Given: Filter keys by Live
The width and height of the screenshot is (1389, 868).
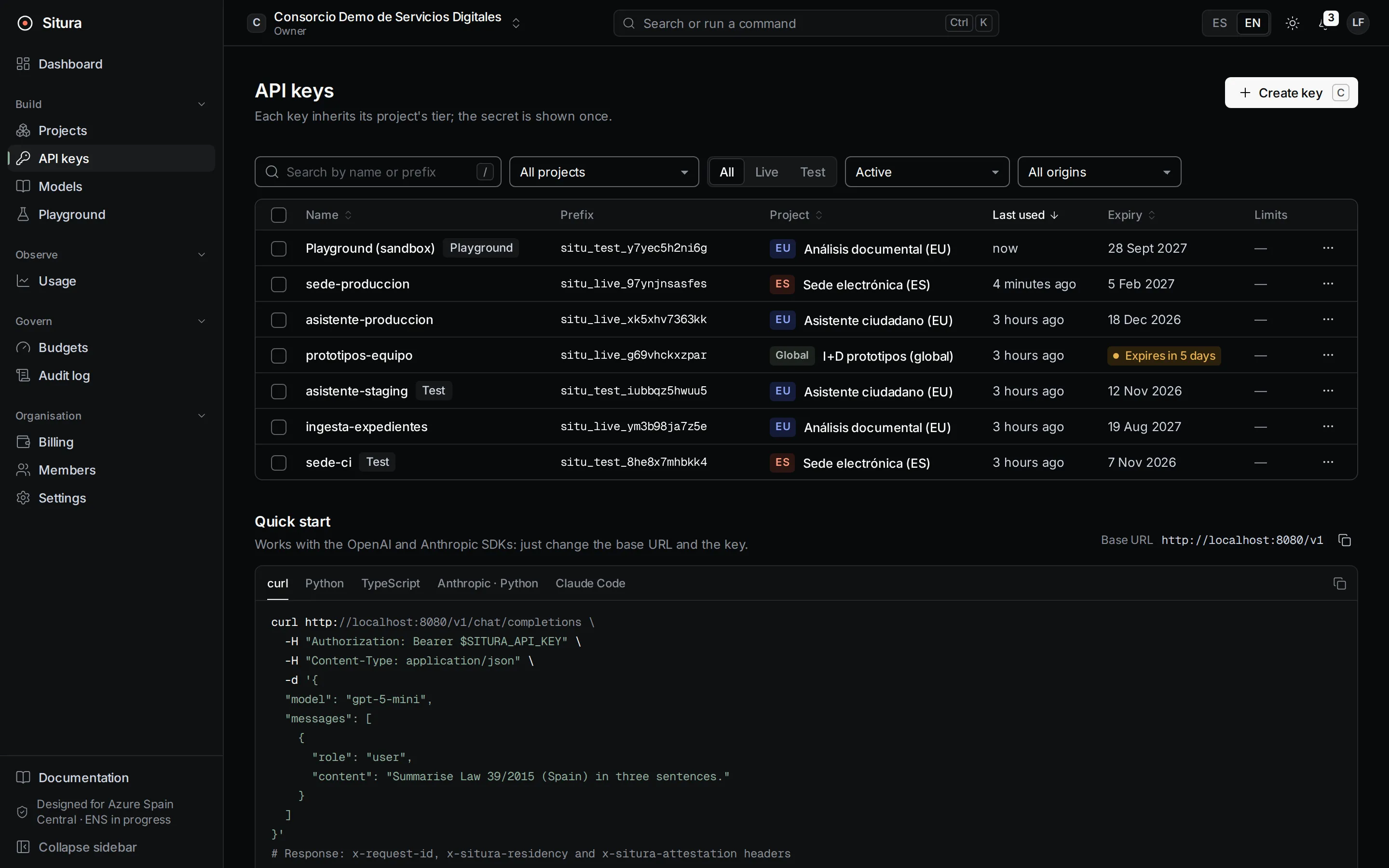Looking at the screenshot, I should (x=766, y=172).
